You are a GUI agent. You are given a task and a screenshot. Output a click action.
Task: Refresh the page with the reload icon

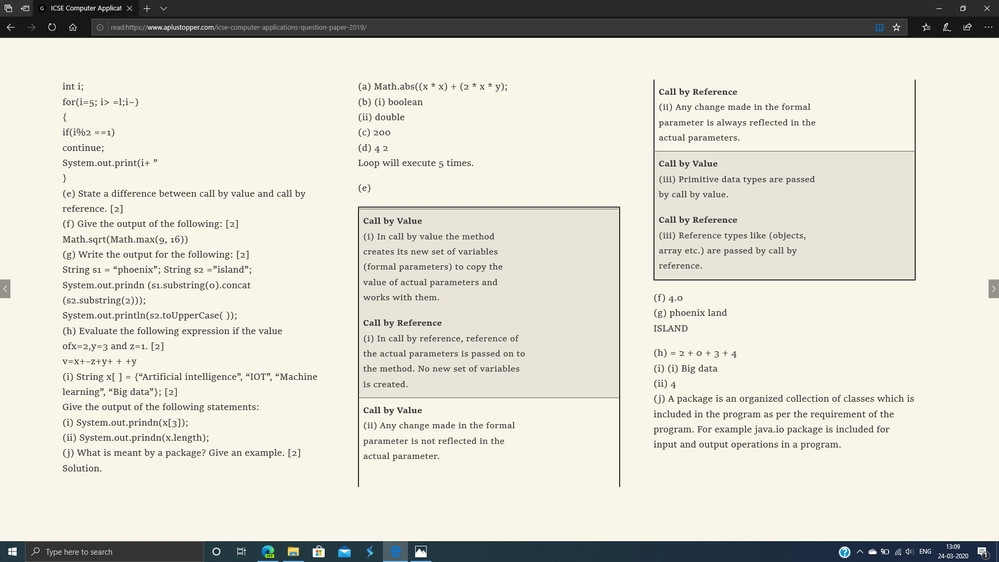pos(52,27)
